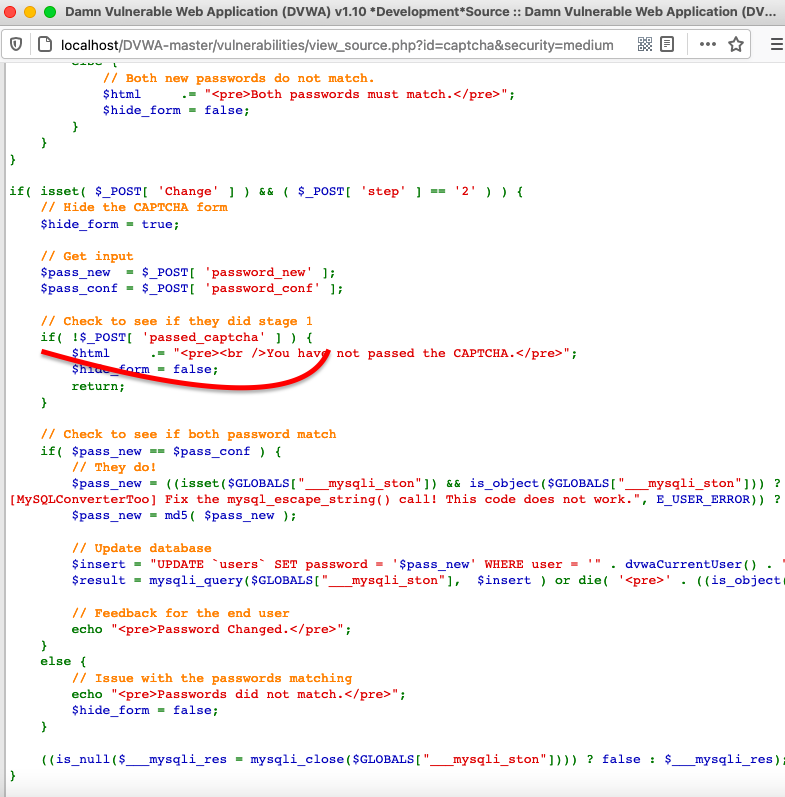785x797 pixels.
Task: Click the comment "// Hide the CAPTCHA form"
Action: point(134,207)
